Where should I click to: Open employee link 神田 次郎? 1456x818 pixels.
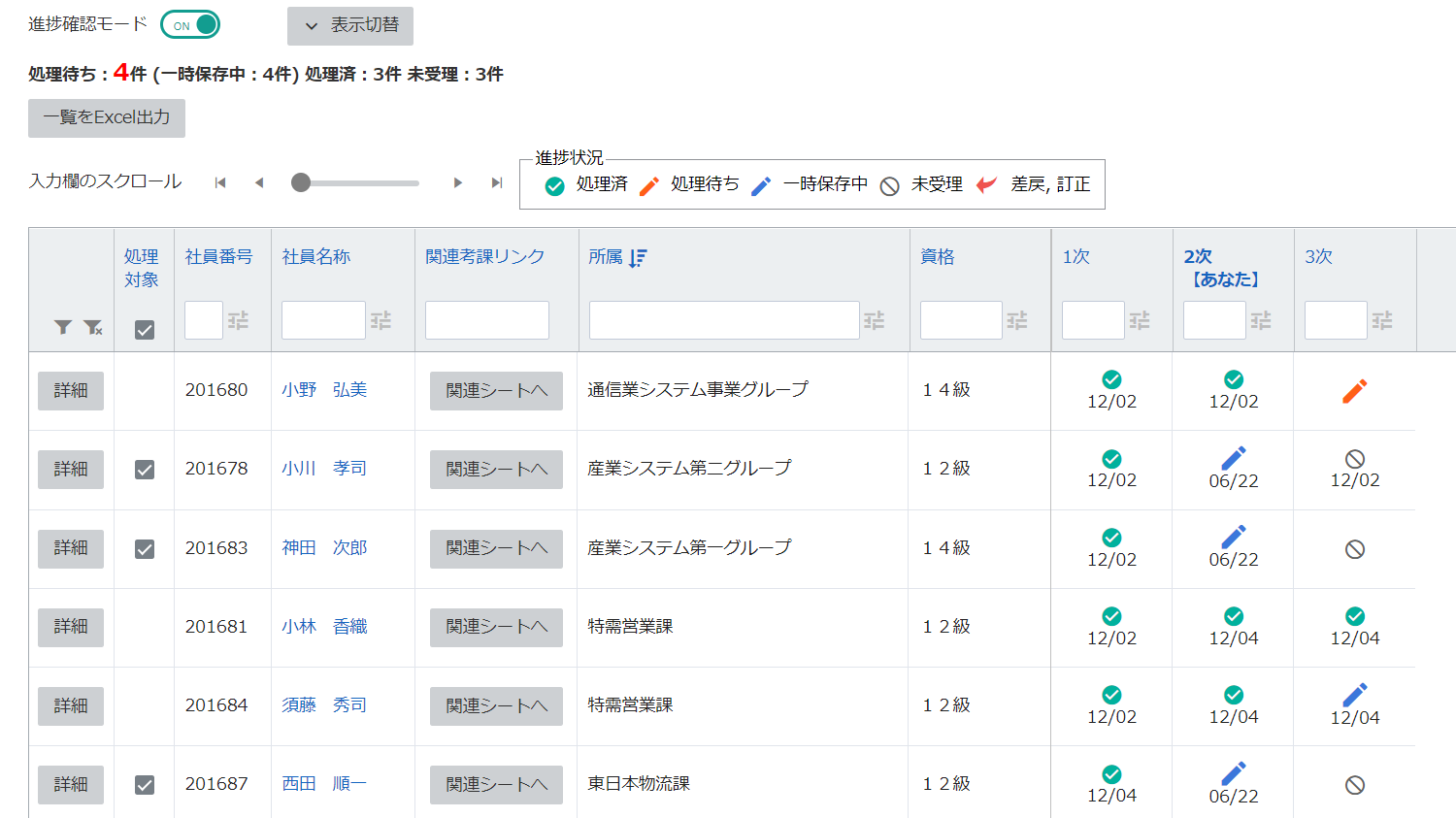click(324, 548)
